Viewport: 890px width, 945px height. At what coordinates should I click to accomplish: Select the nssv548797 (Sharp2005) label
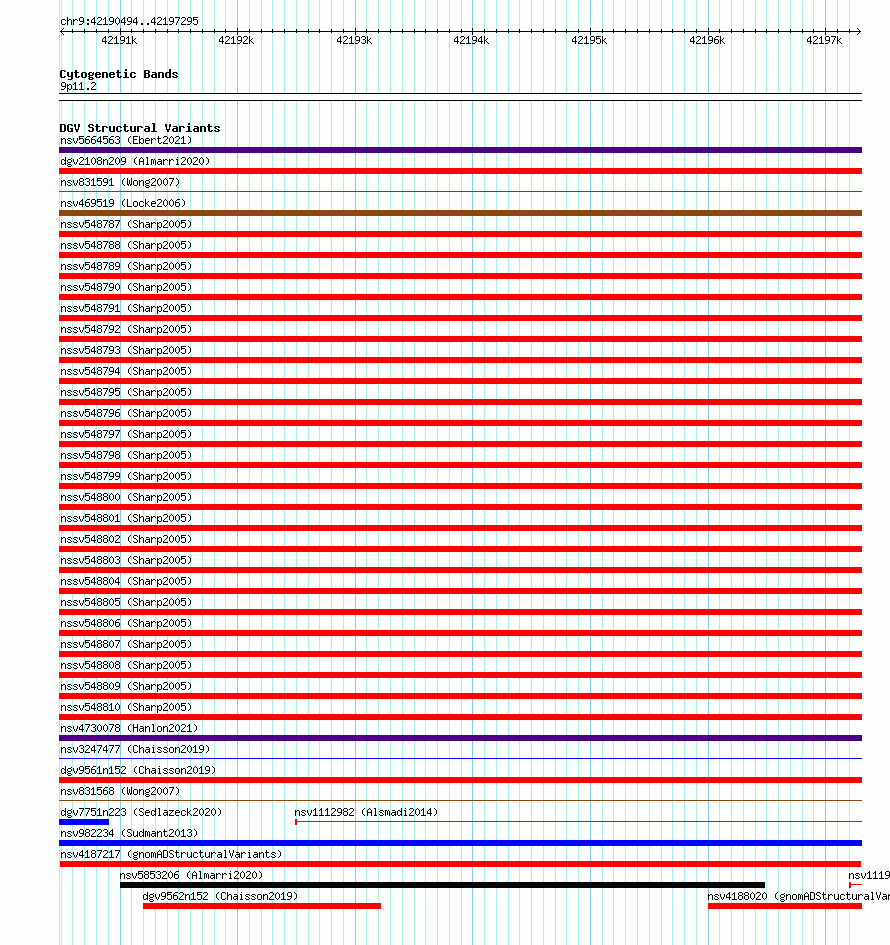click(x=126, y=435)
